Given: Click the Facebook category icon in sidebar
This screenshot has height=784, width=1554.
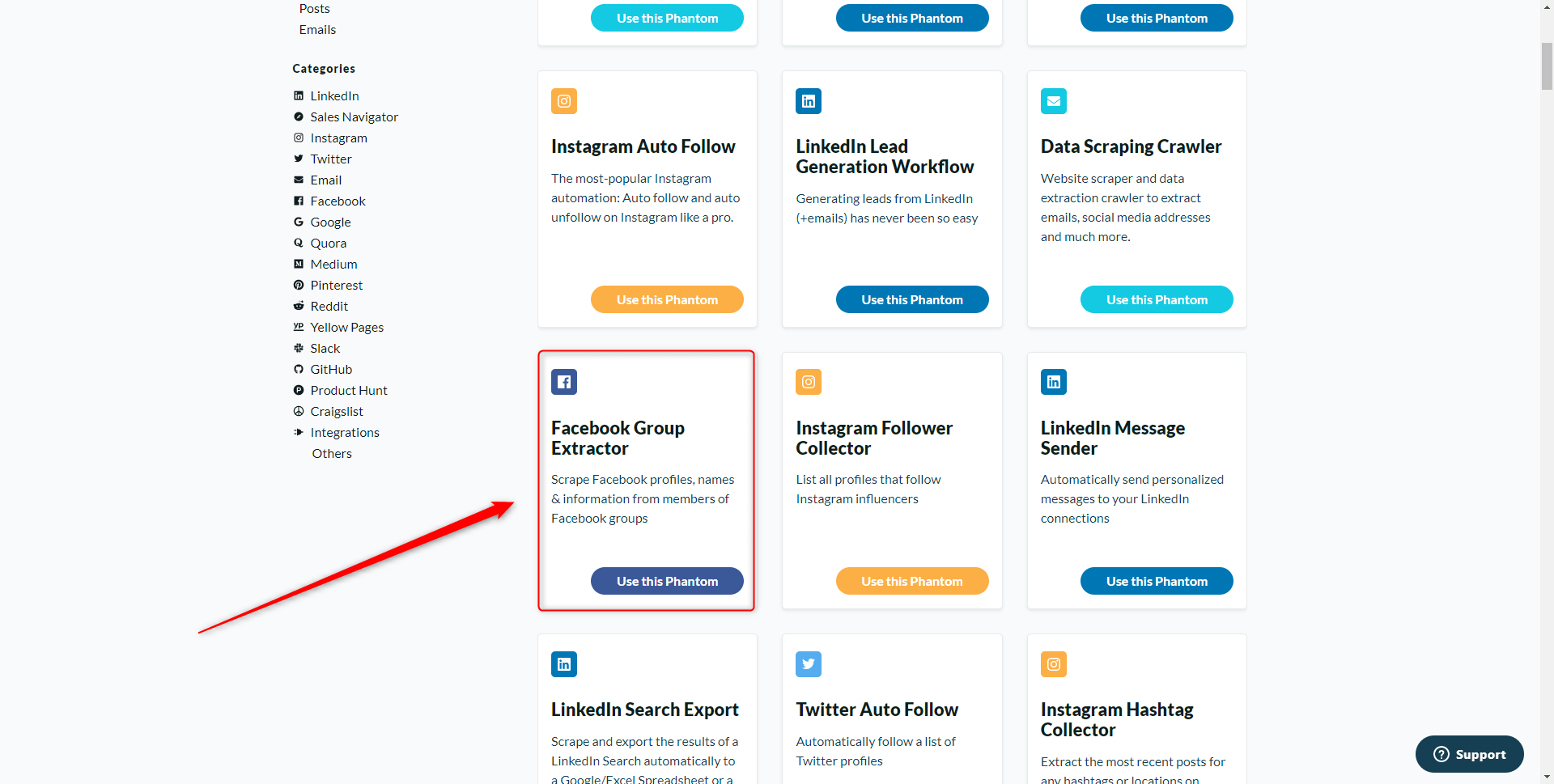Looking at the screenshot, I should 299,201.
